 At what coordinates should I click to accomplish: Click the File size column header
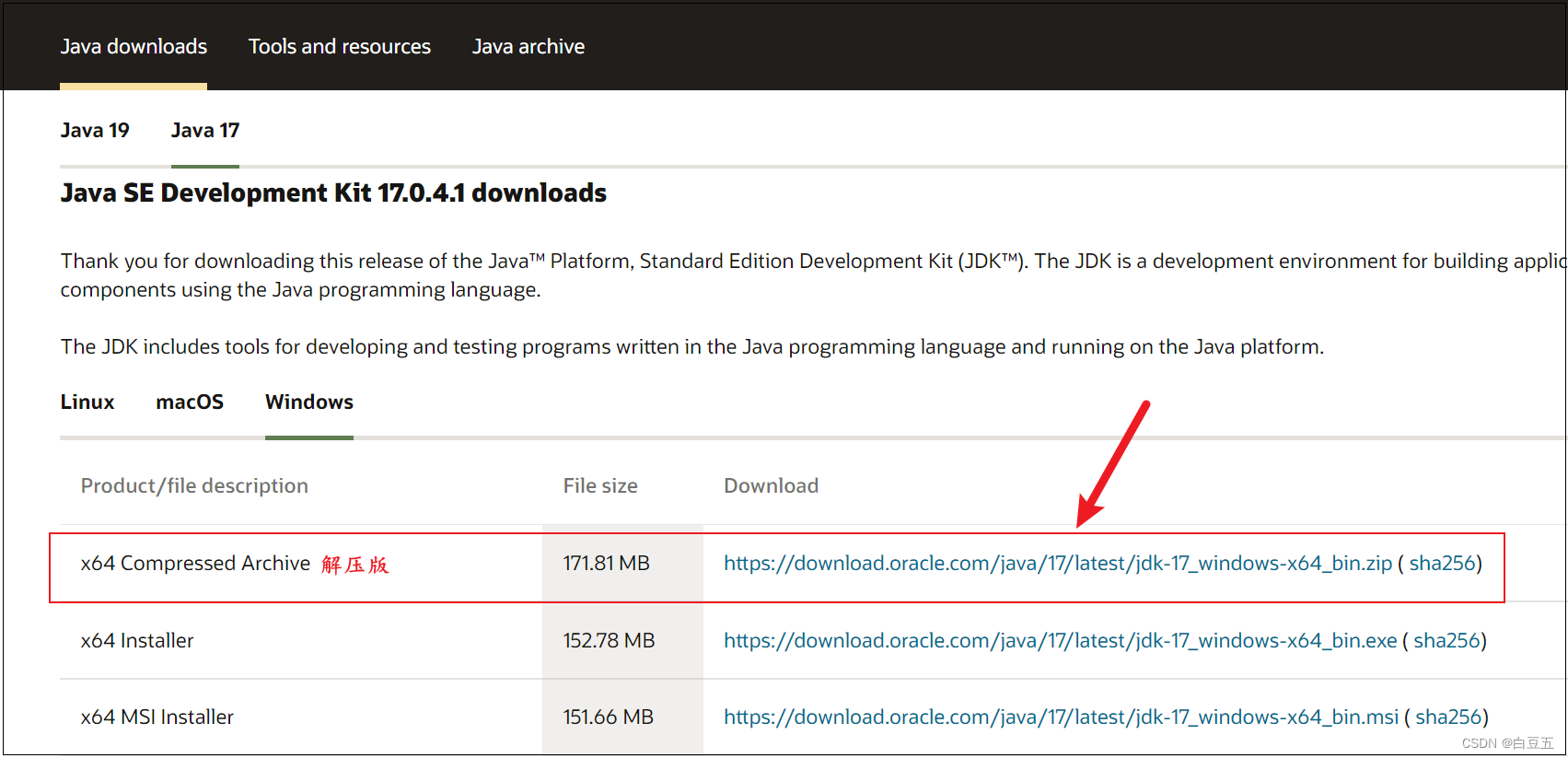tap(600, 486)
